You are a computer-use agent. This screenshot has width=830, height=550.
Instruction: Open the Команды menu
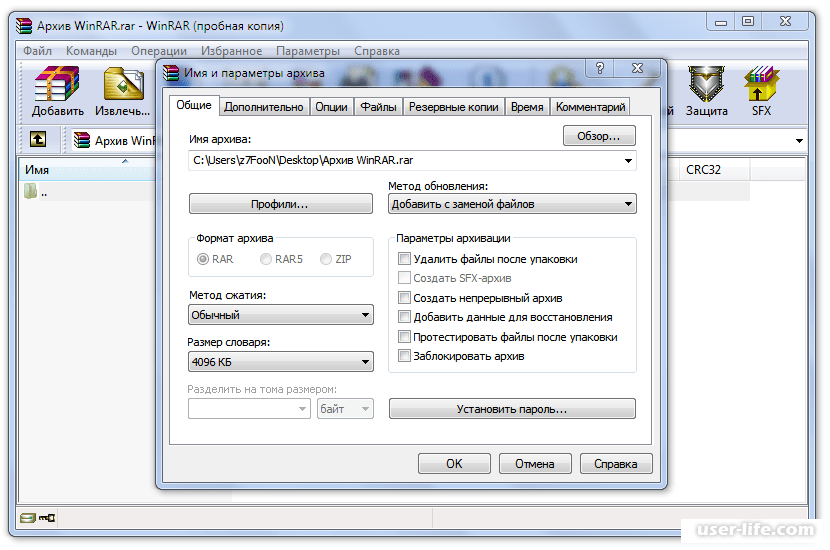coord(91,51)
